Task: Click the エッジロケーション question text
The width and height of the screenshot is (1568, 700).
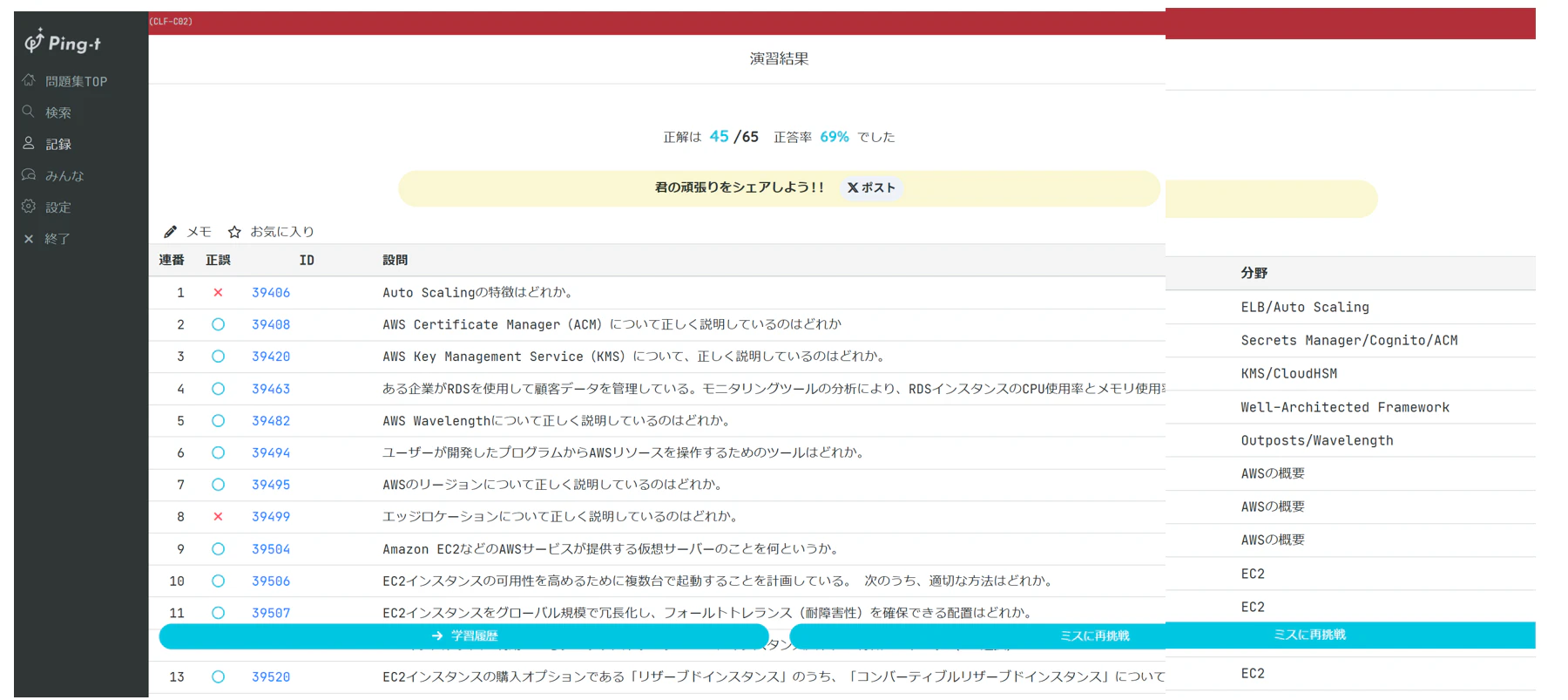Action: 562,517
